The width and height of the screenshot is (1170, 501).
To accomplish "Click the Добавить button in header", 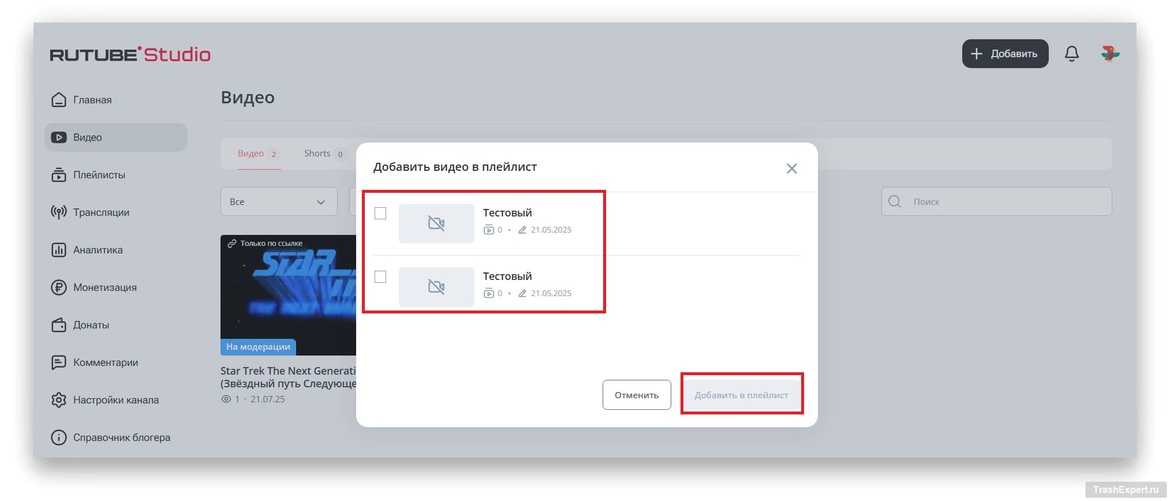I will click(x=1004, y=54).
